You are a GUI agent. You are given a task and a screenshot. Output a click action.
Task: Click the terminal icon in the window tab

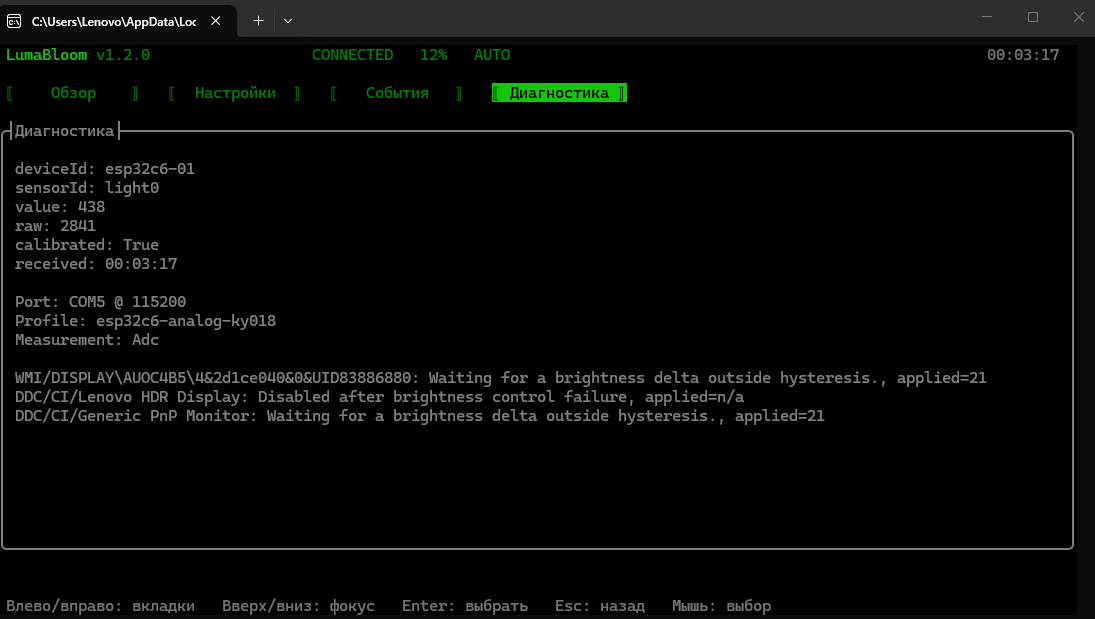tap(14, 21)
